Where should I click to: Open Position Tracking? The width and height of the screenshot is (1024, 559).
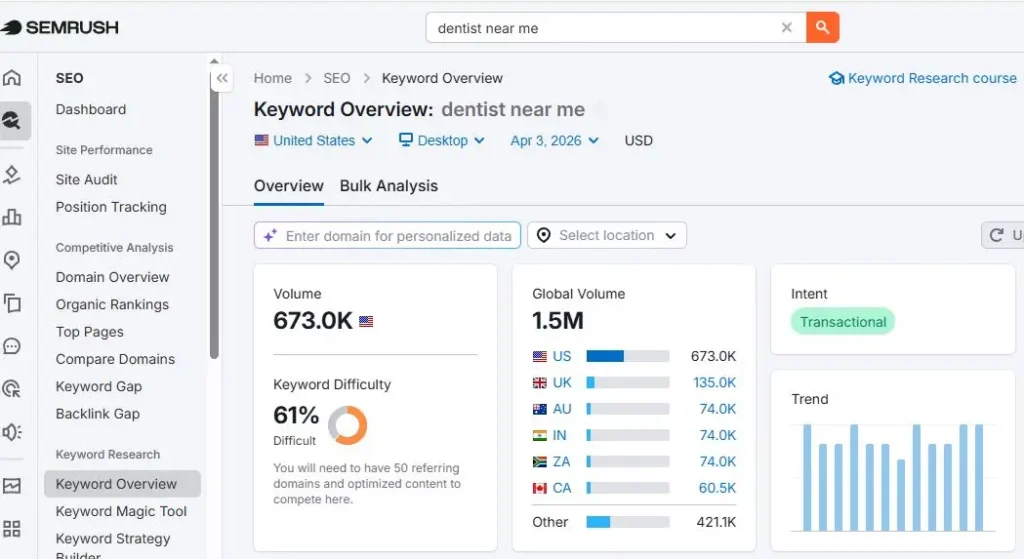pos(111,207)
